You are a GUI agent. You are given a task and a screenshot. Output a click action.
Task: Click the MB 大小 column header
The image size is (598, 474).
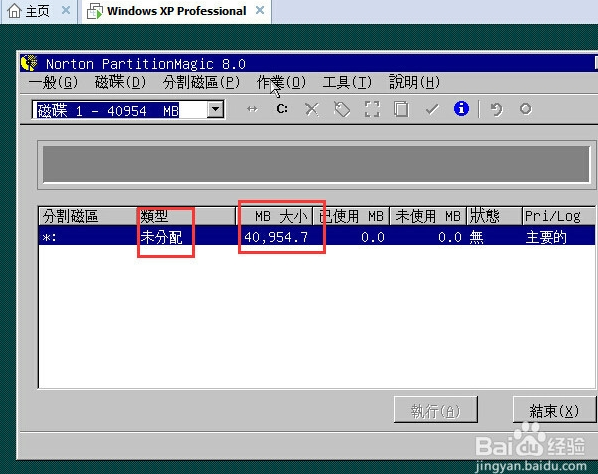(x=274, y=216)
